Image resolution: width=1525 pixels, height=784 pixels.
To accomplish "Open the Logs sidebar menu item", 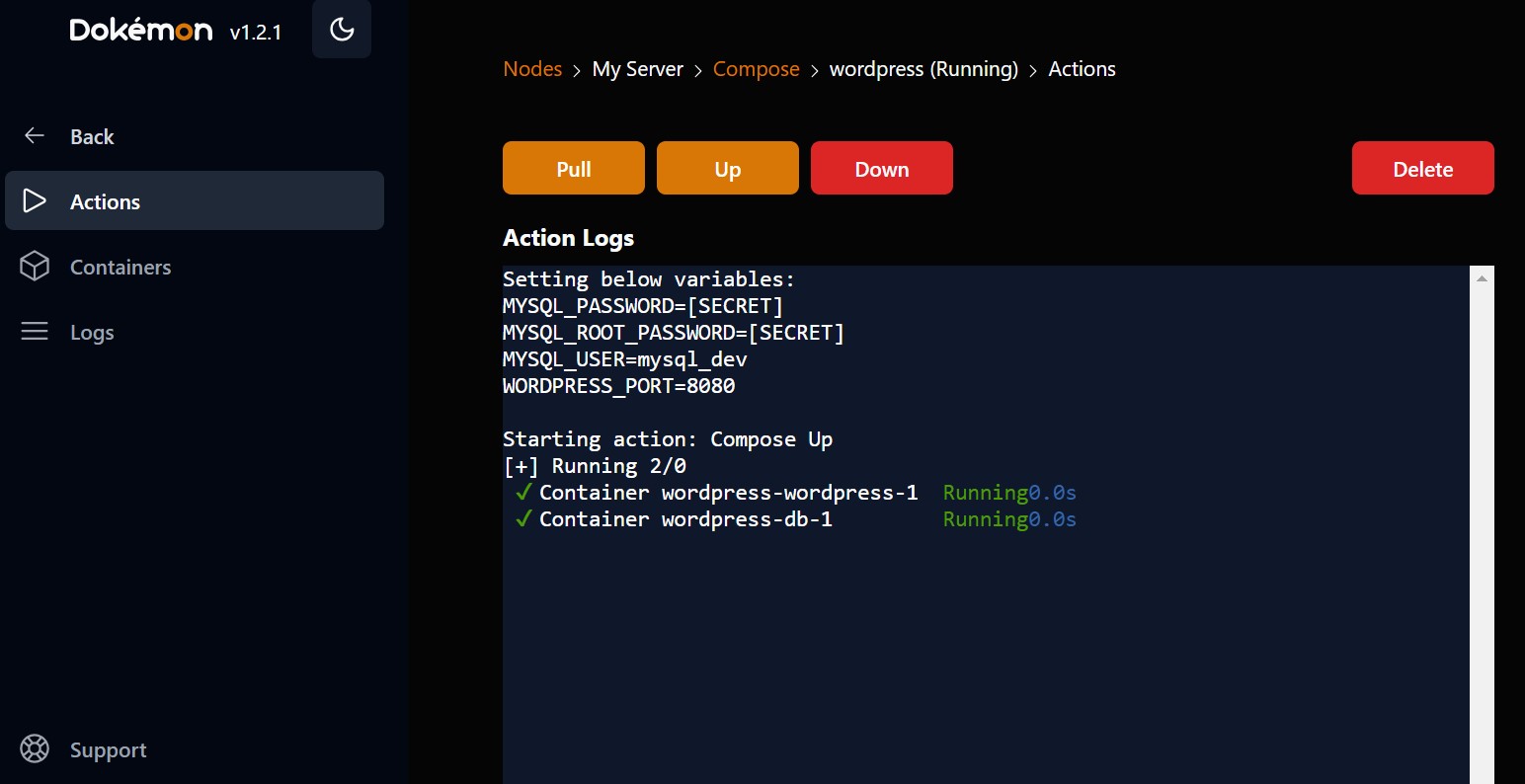I will (x=92, y=333).
